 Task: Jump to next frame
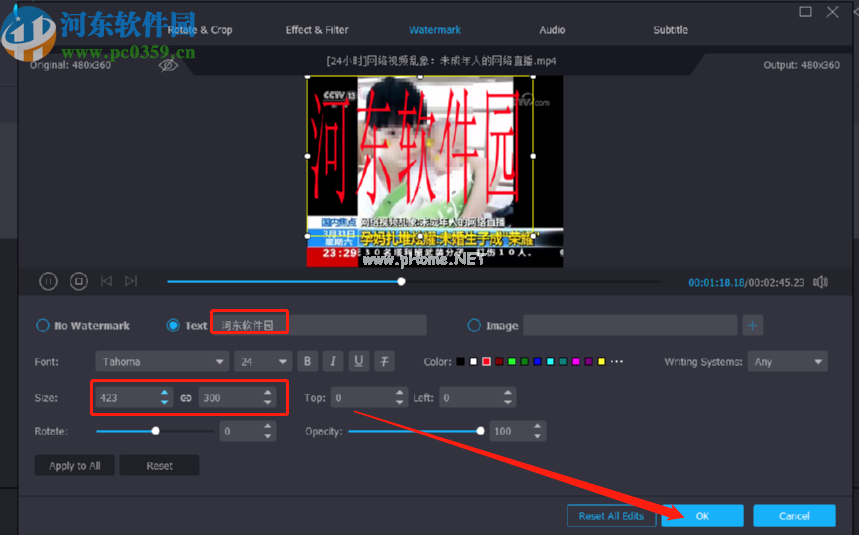(130, 281)
